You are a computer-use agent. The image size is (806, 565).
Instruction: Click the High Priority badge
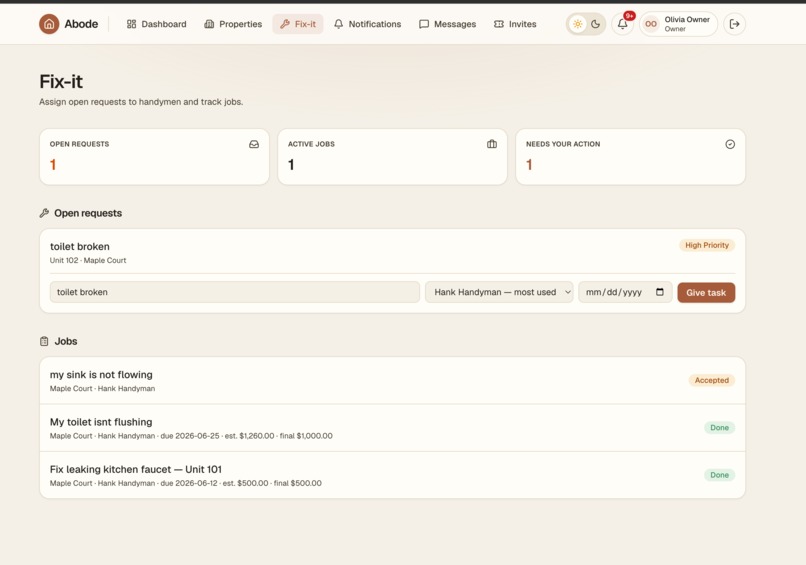707,245
